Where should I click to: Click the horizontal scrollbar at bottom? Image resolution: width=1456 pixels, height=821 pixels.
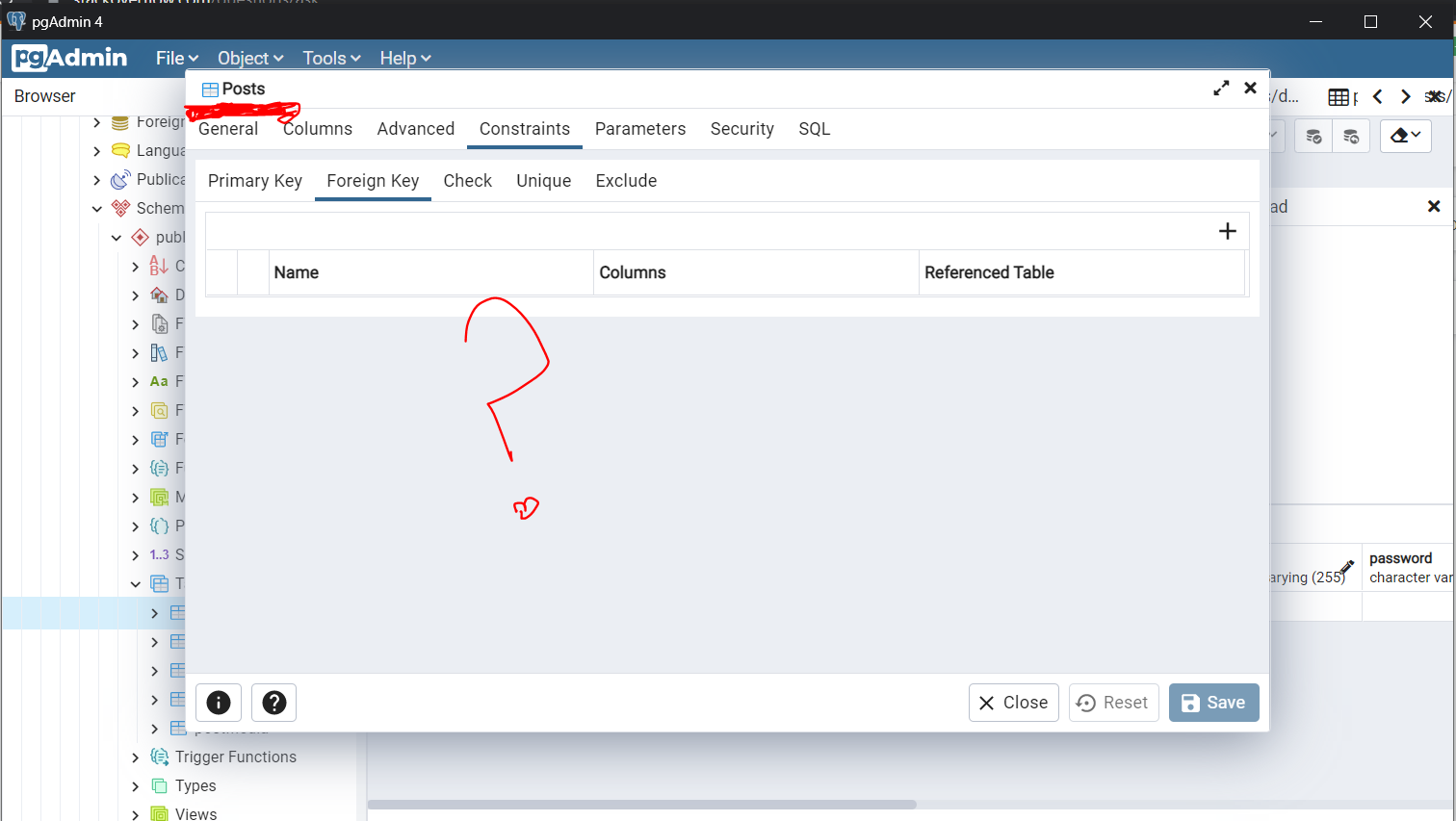pyautogui.click(x=642, y=805)
